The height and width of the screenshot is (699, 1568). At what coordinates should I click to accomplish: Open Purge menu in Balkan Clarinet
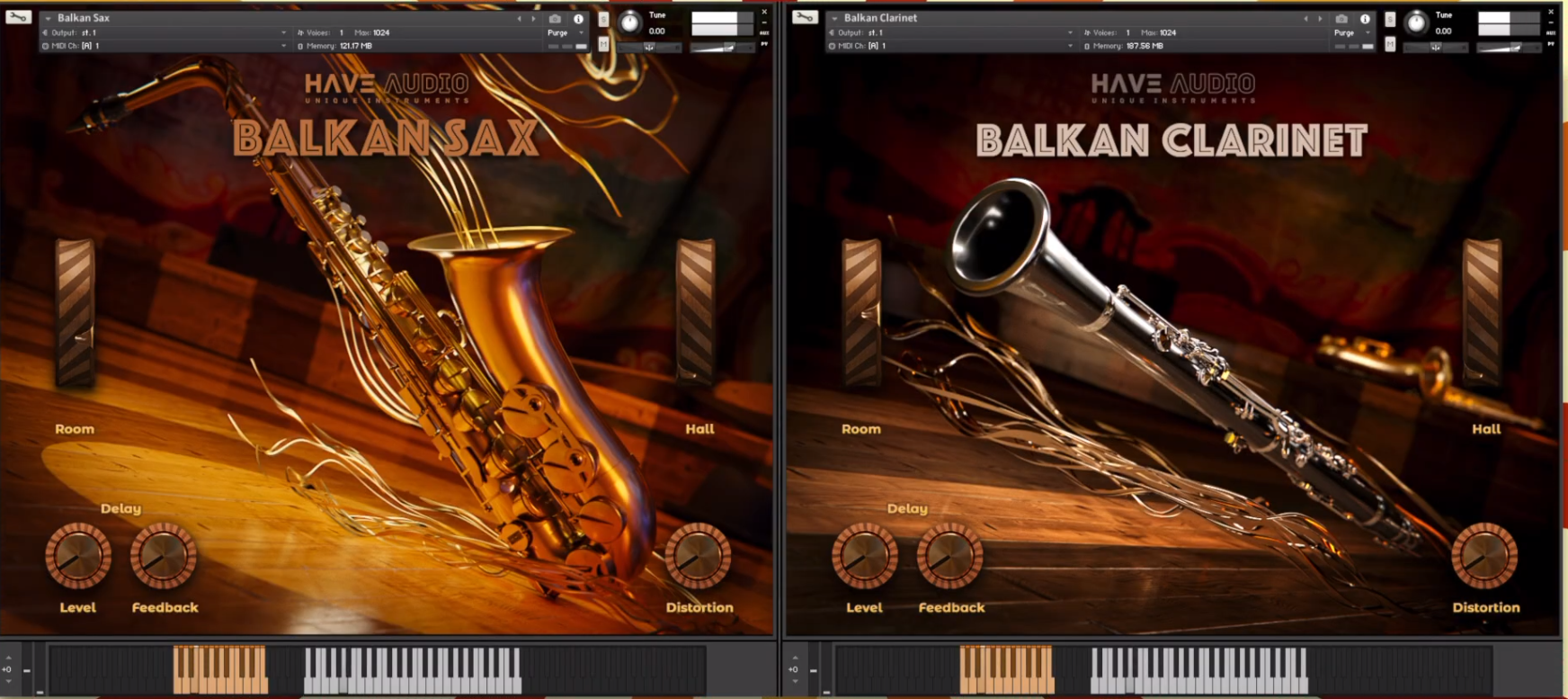[1352, 32]
